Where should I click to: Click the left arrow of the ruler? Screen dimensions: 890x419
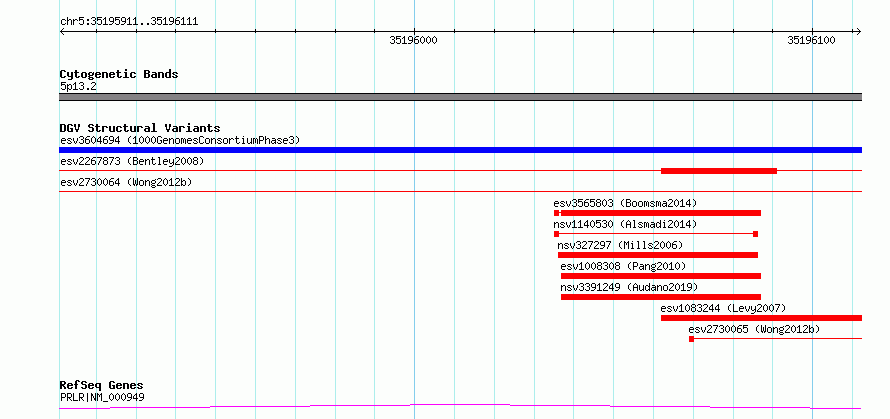coord(62,32)
